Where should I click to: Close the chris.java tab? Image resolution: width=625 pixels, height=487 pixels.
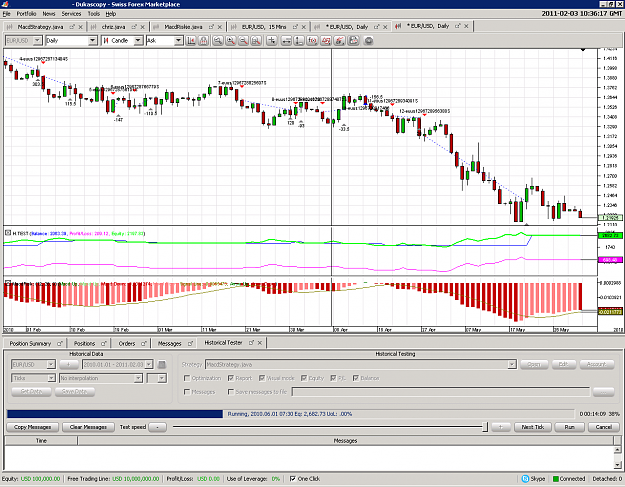(x=142, y=27)
